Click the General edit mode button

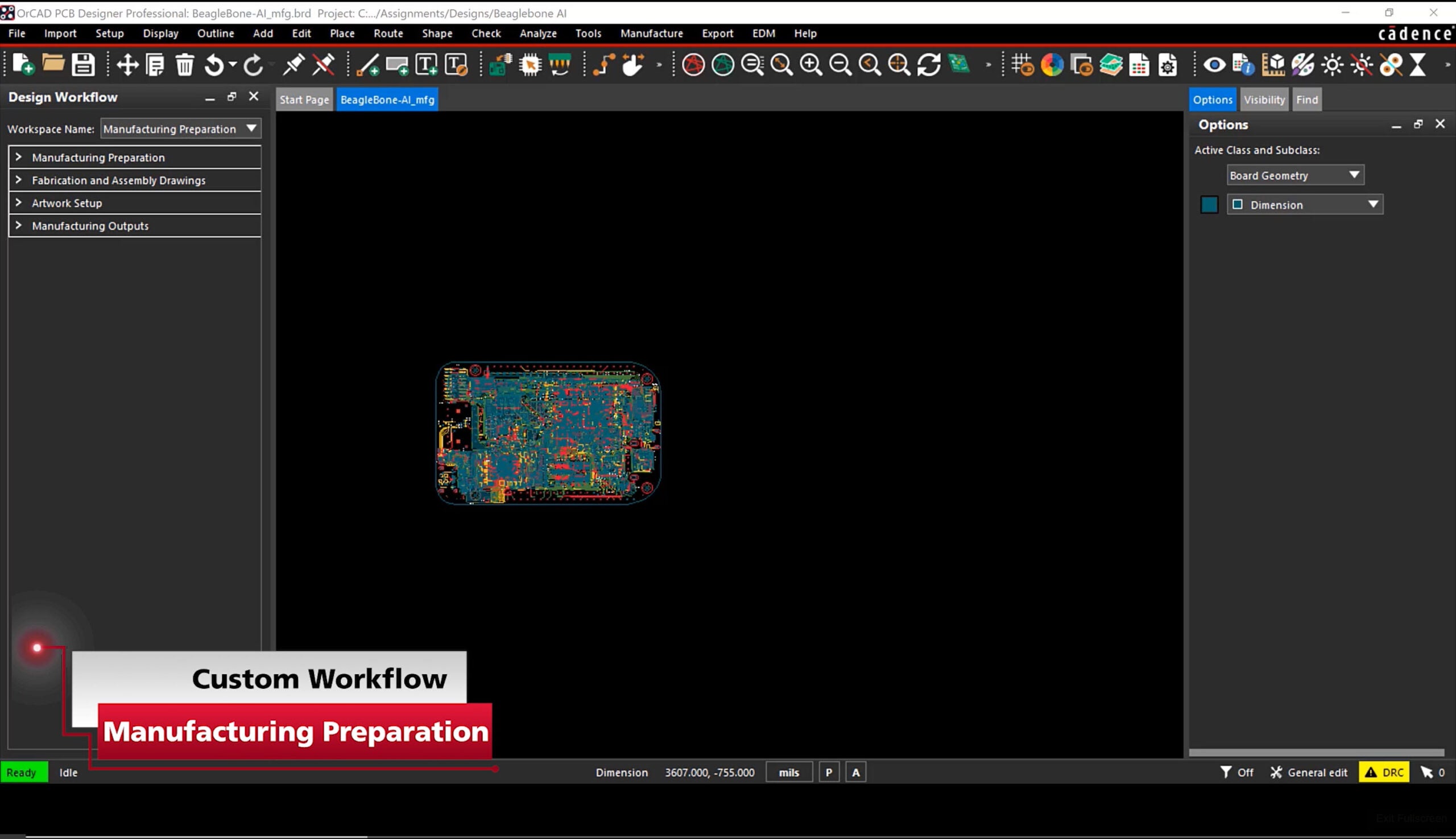[1309, 772]
